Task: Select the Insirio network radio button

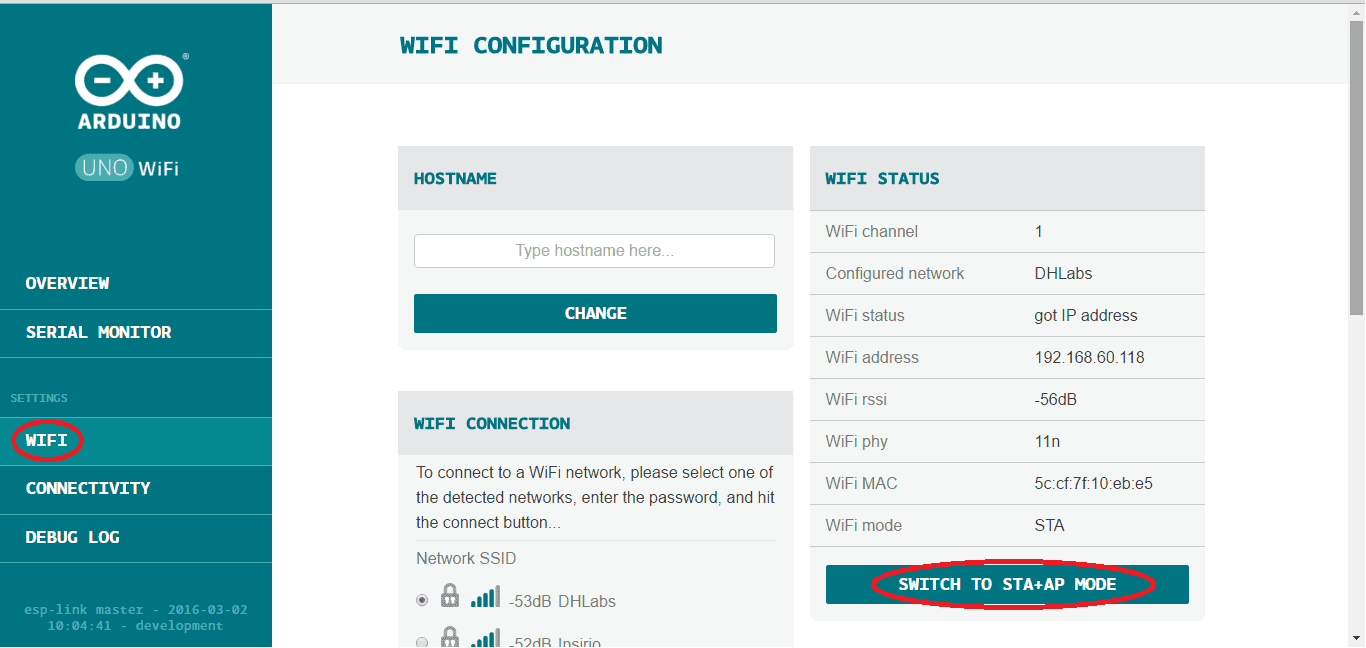Action: click(x=422, y=642)
